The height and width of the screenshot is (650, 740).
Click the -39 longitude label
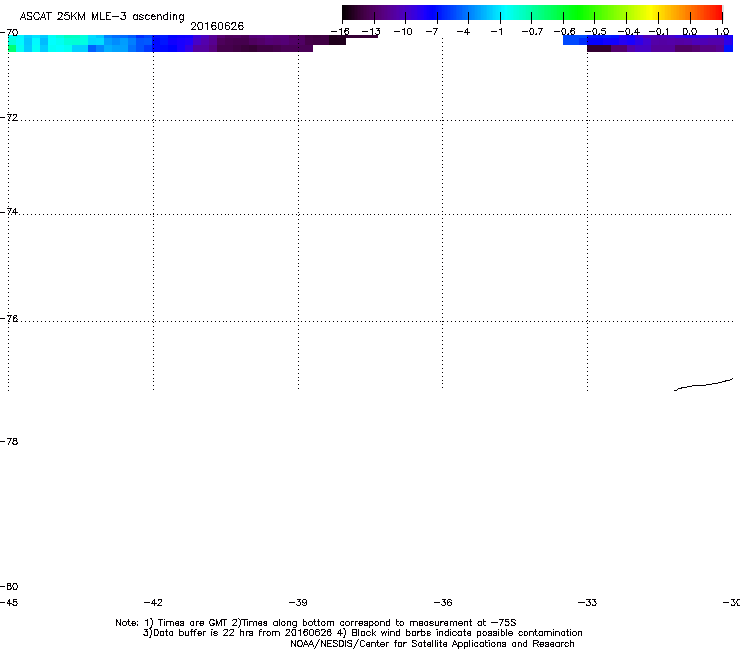pyautogui.click(x=298, y=602)
